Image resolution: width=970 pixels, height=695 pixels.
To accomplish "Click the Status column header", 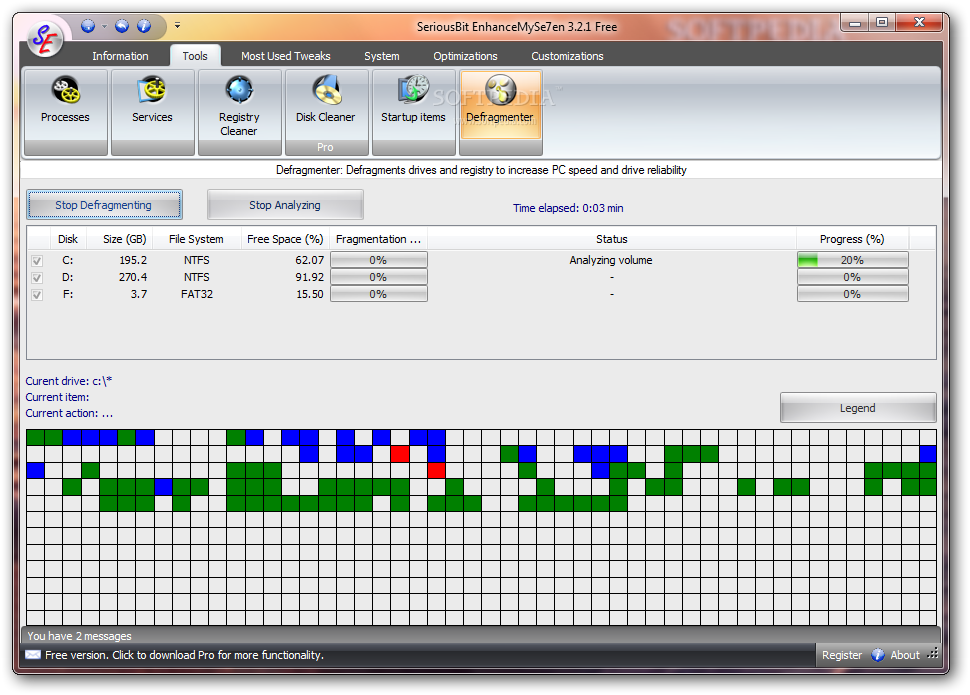I will [x=612, y=239].
